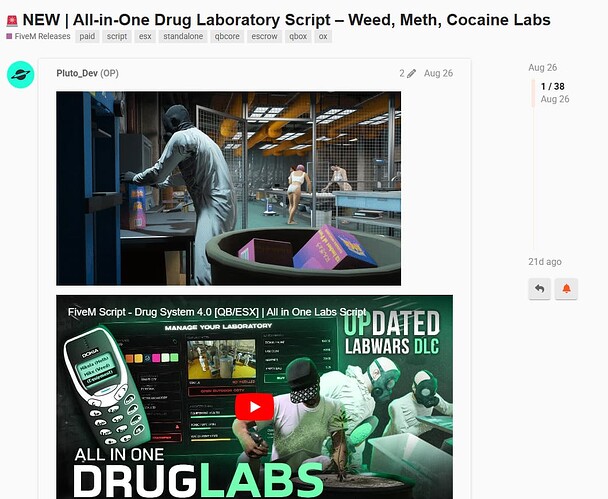Click the reply arrow button

(x=539, y=289)
